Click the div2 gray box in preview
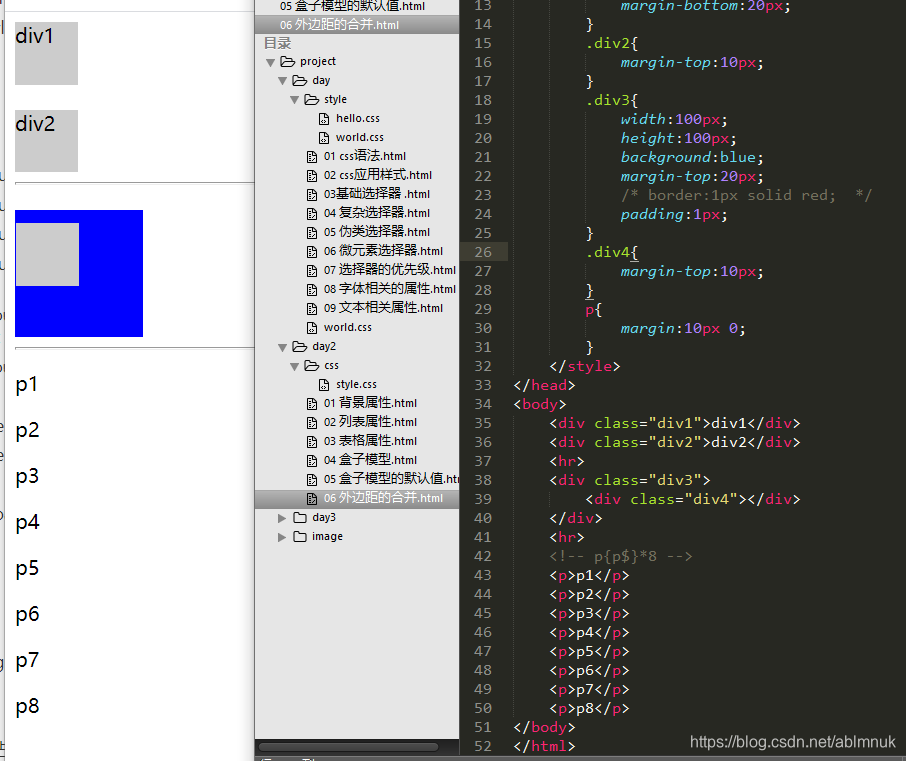This screenshot has width=906, height=761. click(x=46, y=140)
